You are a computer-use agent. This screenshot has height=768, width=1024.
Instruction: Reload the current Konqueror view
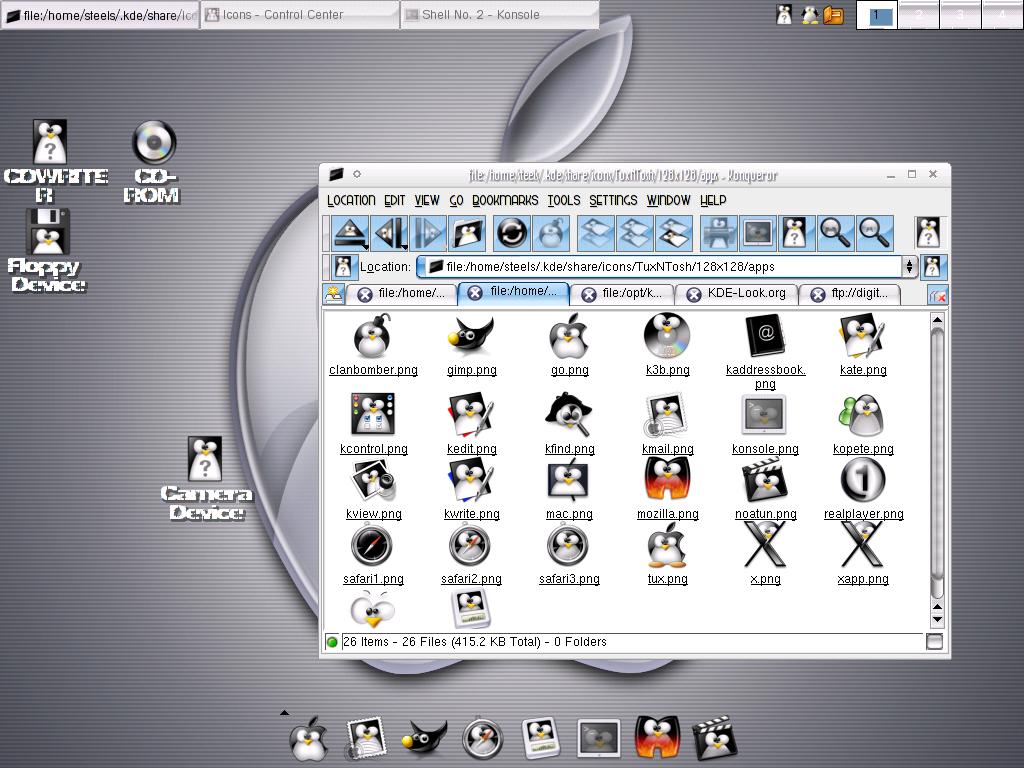(511, 232)
